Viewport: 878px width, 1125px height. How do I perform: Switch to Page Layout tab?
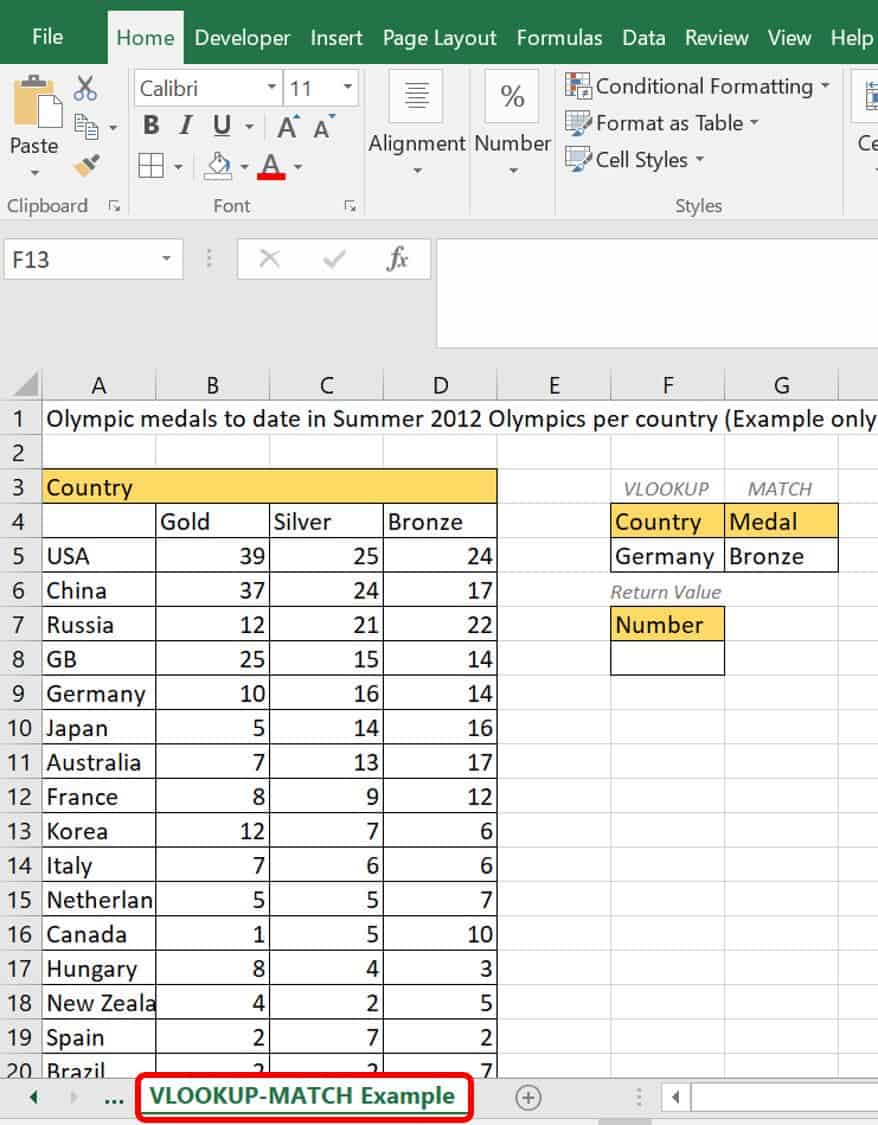[x=439, y=38]
